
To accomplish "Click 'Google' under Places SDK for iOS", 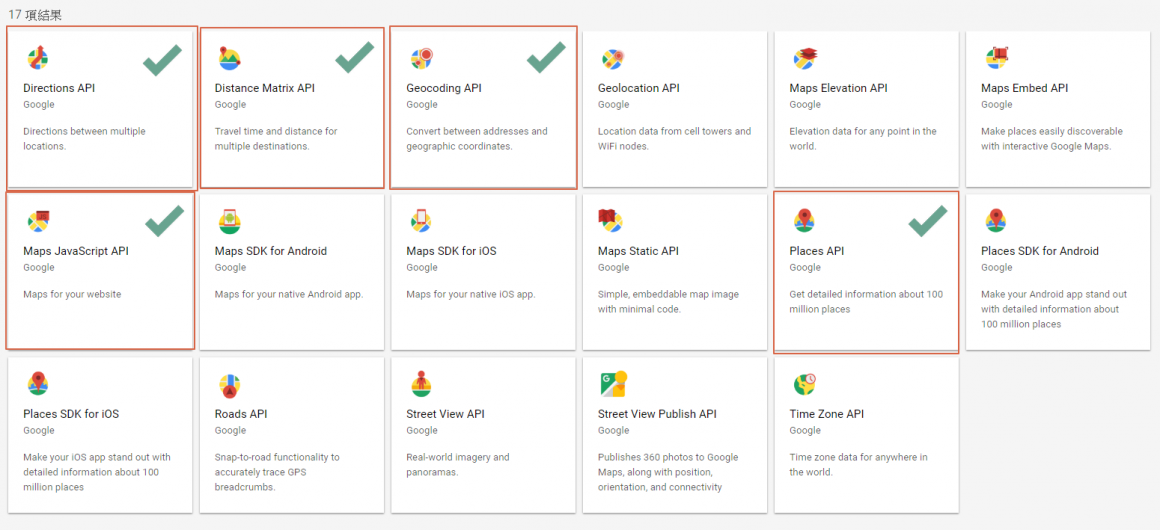I will pyautogui.click(x=38, y=430).
